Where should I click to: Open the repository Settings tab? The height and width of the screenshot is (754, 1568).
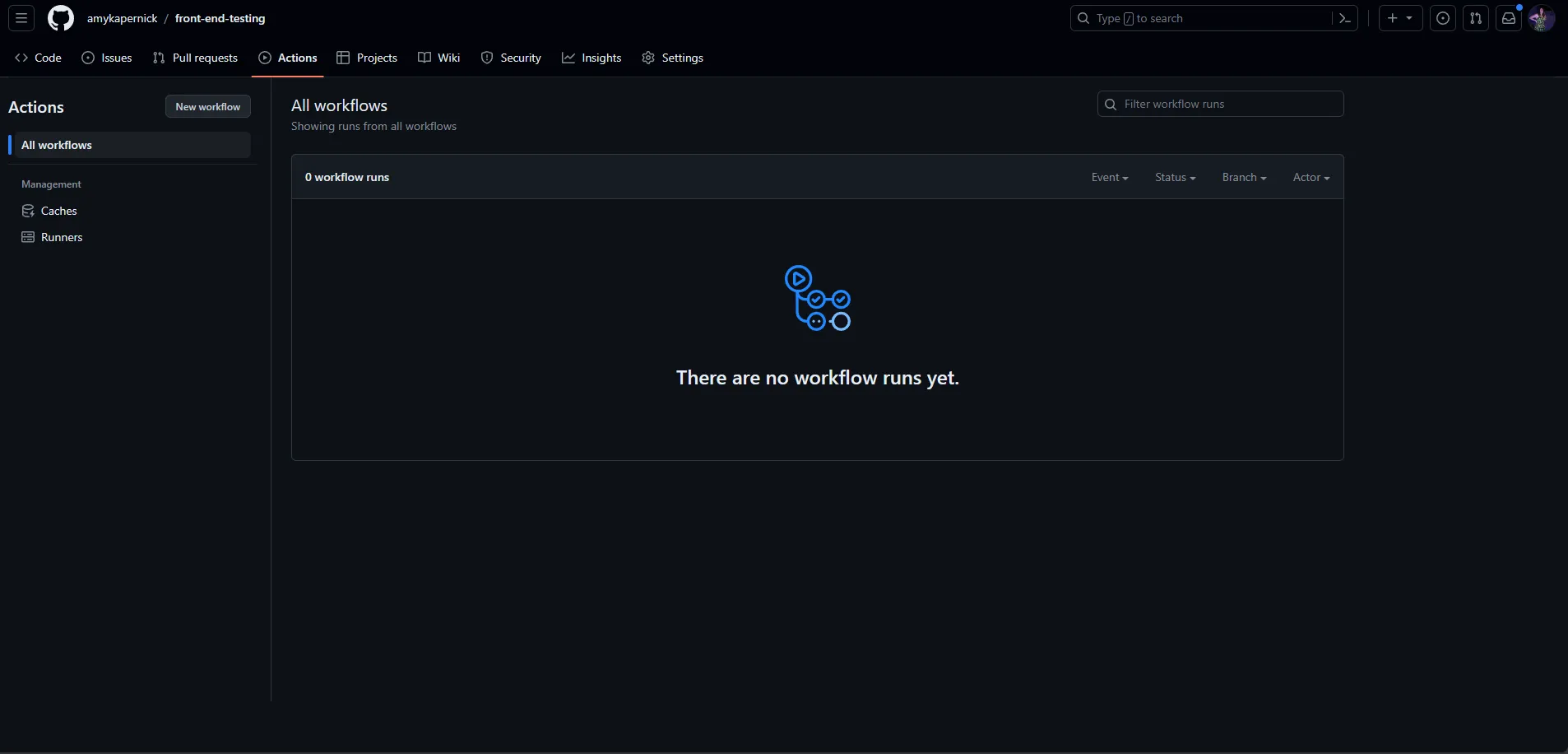coord(672,58)
